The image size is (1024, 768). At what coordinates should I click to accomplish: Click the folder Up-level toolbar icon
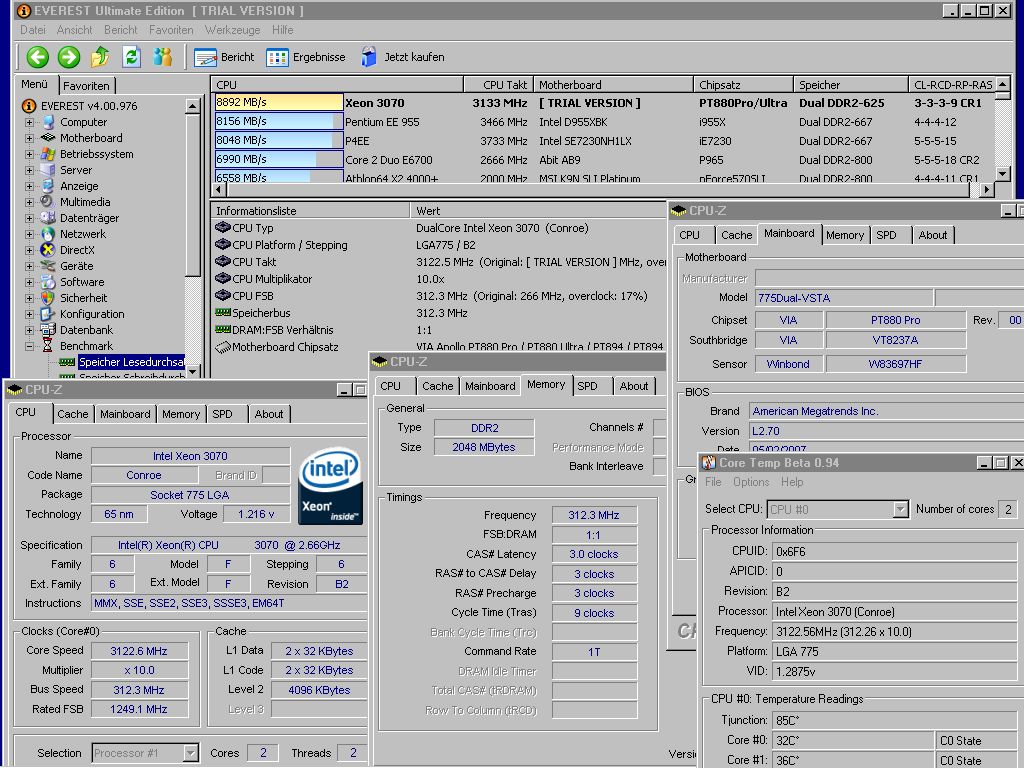(100, 57)
